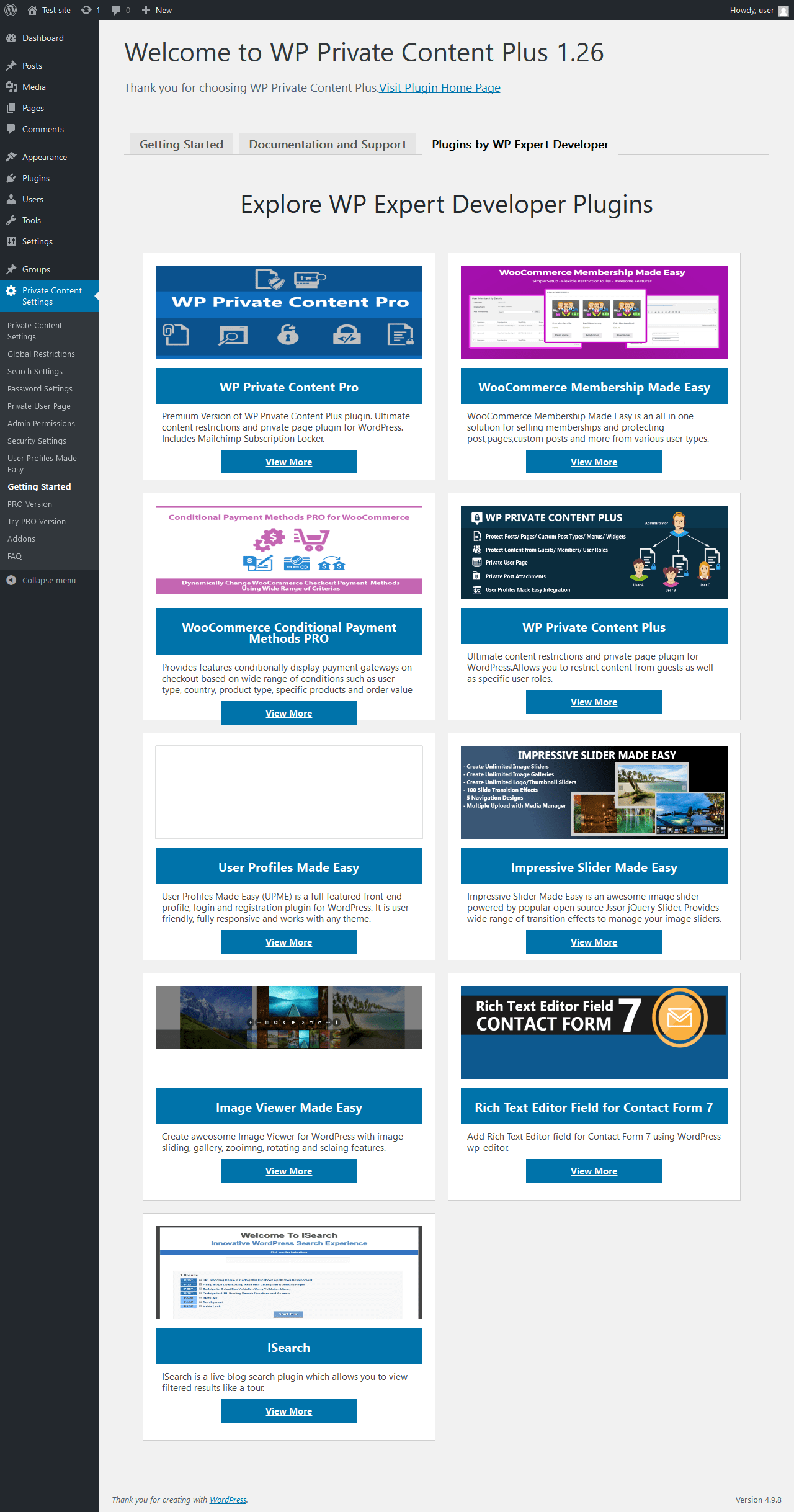This screenshot has width=794, height=1512.
Task: Open the Addons submenu item
Action: coord(21,539)
